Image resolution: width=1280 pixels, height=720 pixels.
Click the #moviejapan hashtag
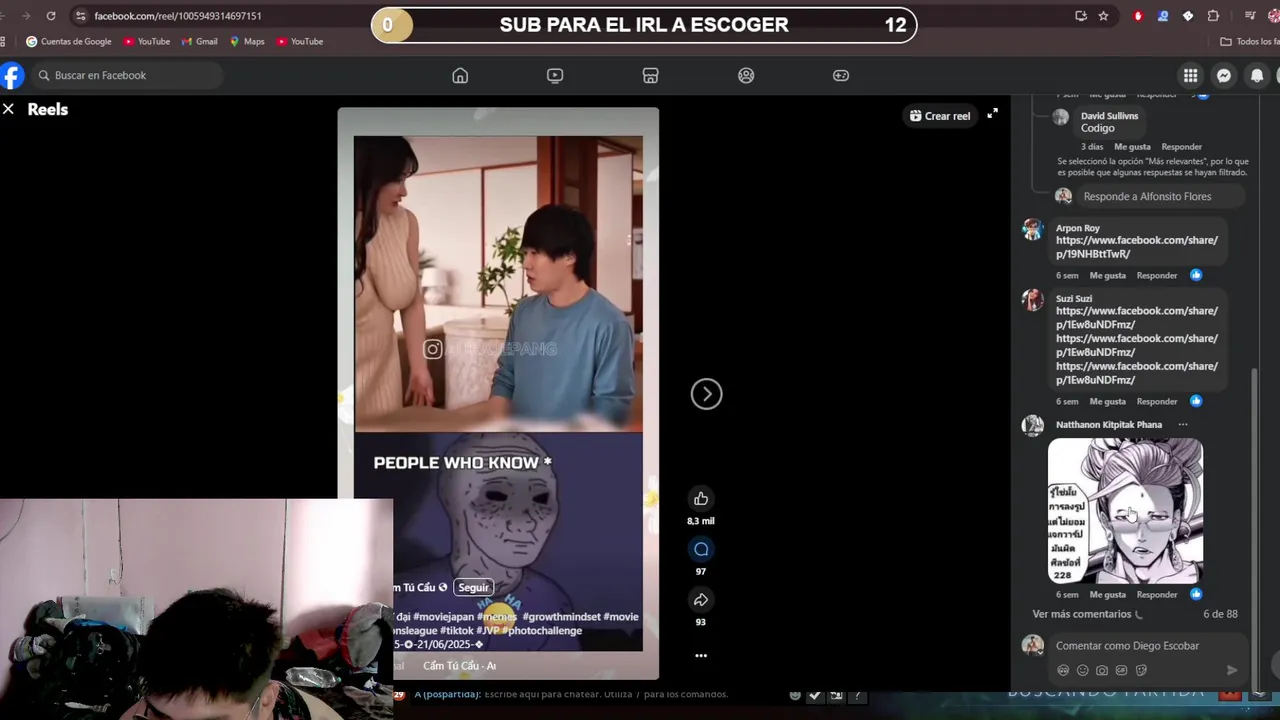point(443,617)
